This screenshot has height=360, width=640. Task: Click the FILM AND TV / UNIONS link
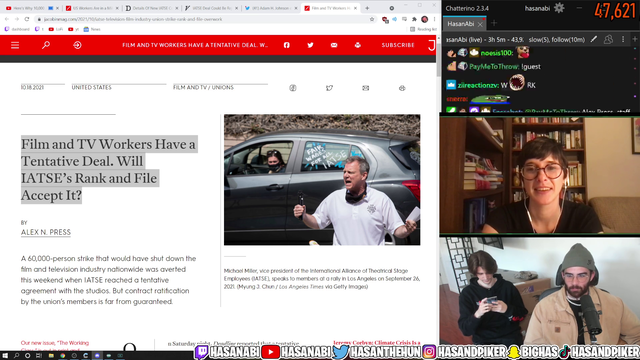[x=203, y=87]
